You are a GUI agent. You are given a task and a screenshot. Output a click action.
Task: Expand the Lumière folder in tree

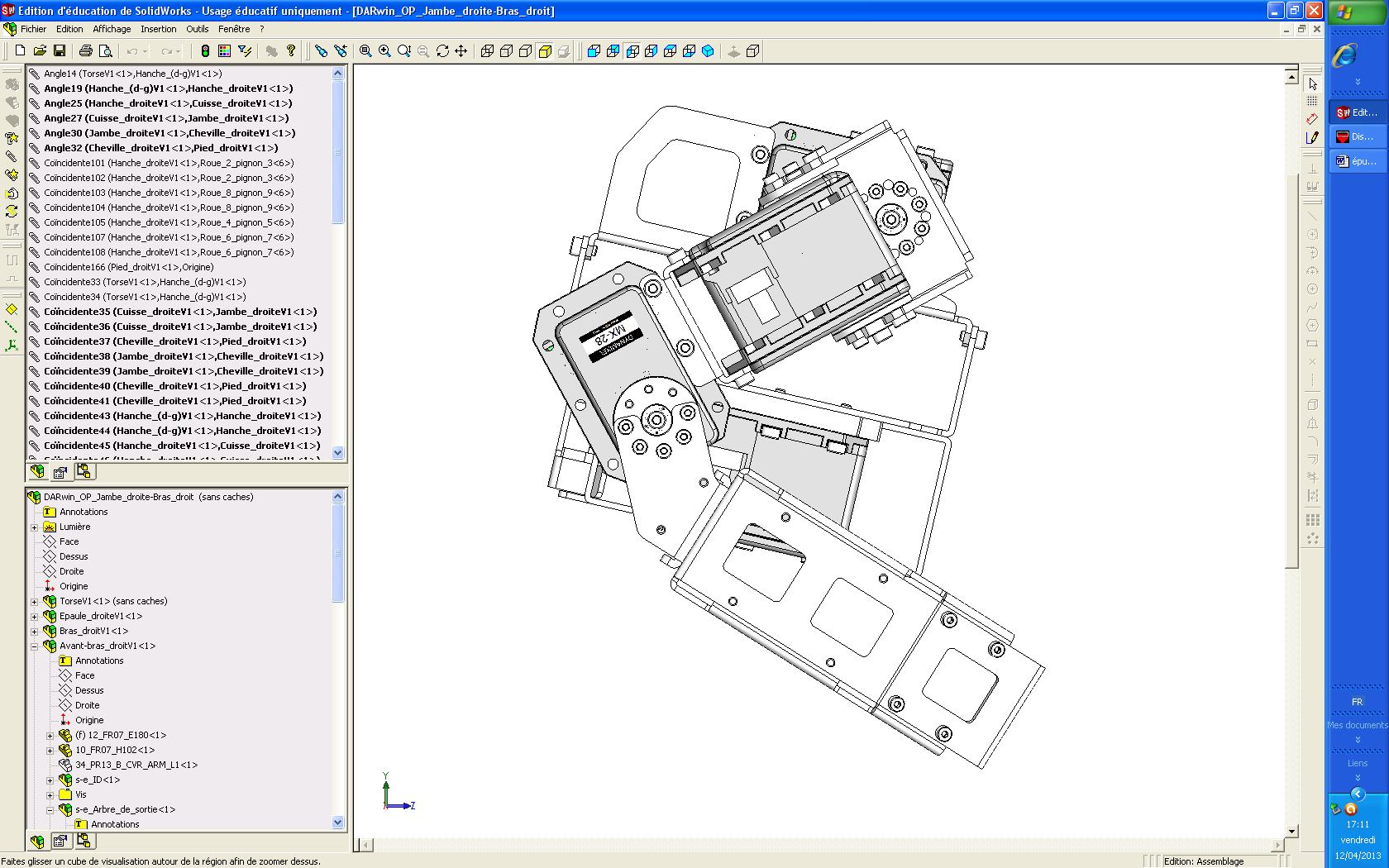[35, 527]
